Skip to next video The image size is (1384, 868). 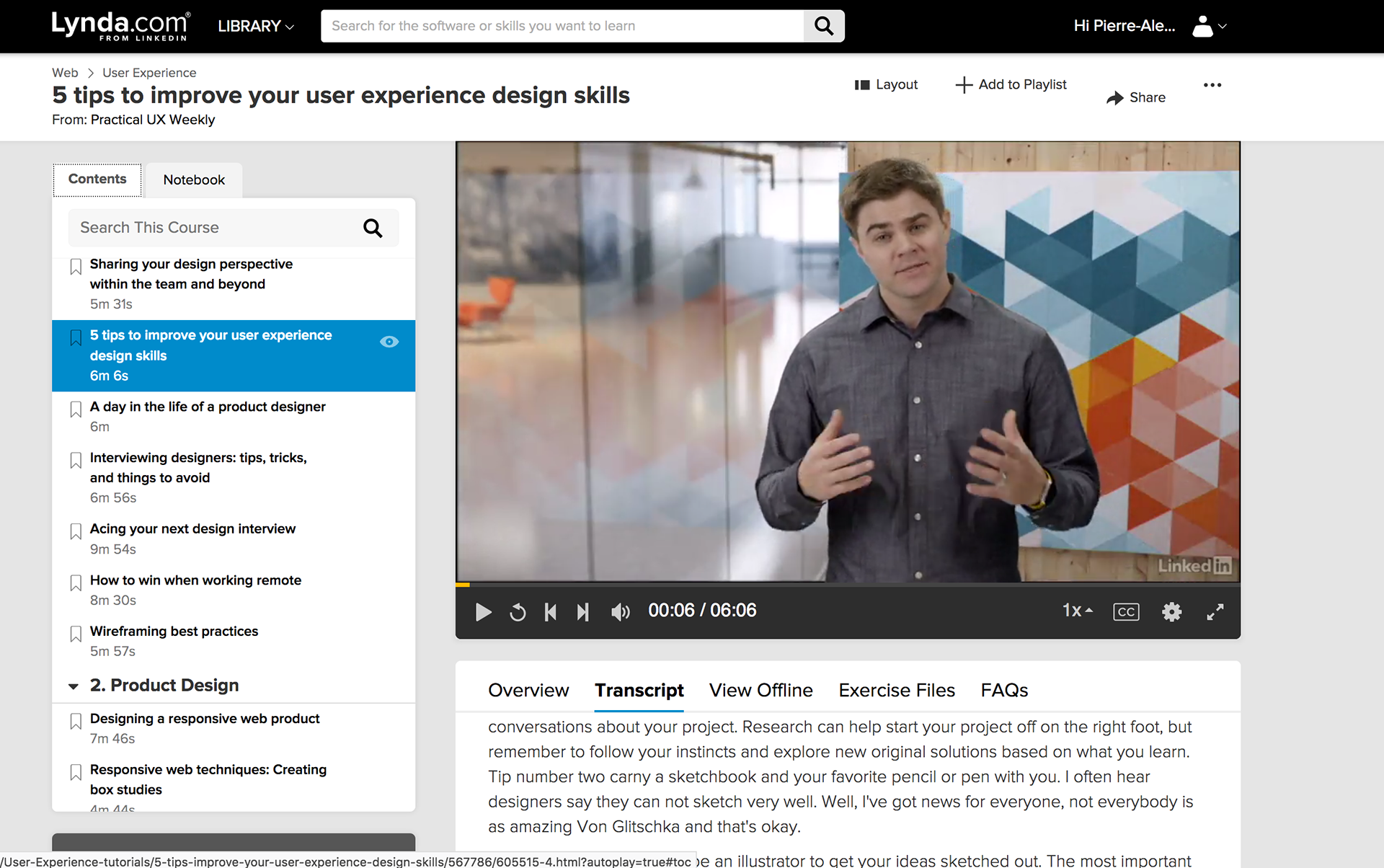583,612
